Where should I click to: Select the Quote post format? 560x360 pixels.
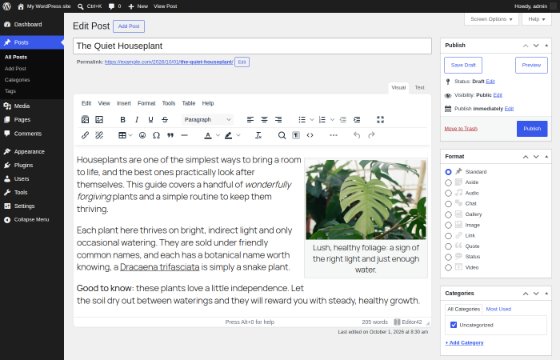[x=448, y=246]
